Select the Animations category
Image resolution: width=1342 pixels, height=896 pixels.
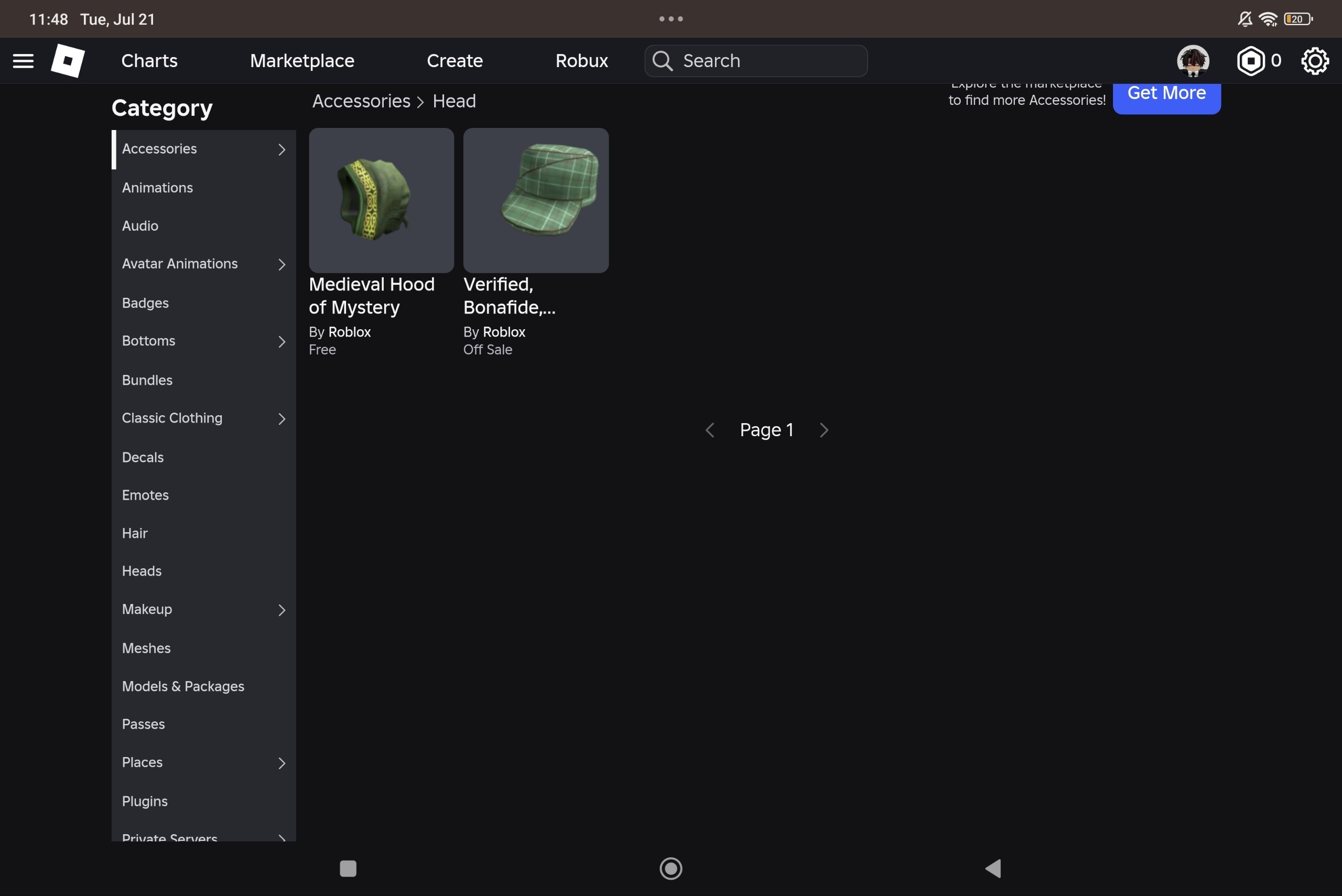click(x=203, y=187)
